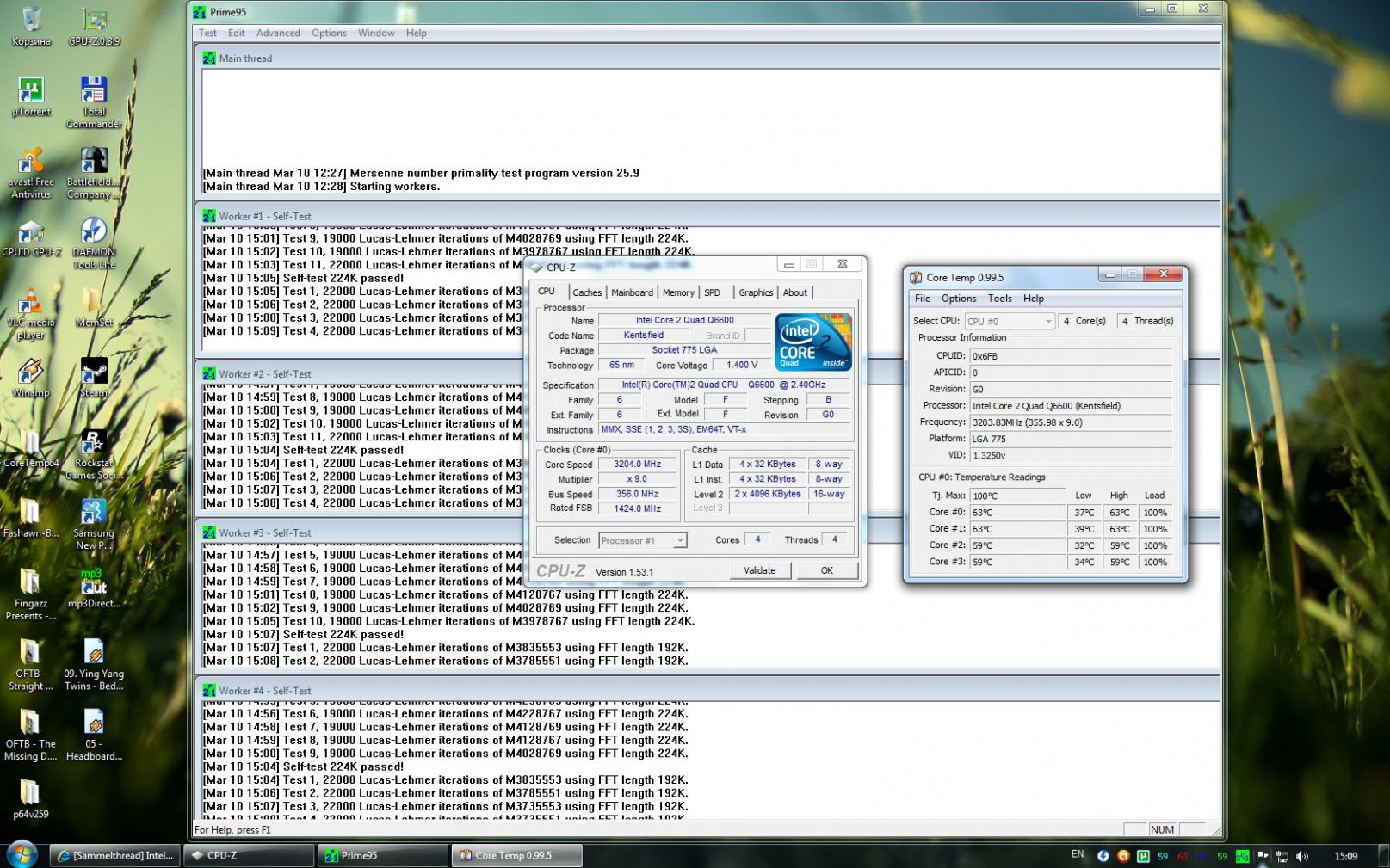
Task: Click the Frequency value 3203.83MHz in Core Temp
Action: pos(1070,422)
